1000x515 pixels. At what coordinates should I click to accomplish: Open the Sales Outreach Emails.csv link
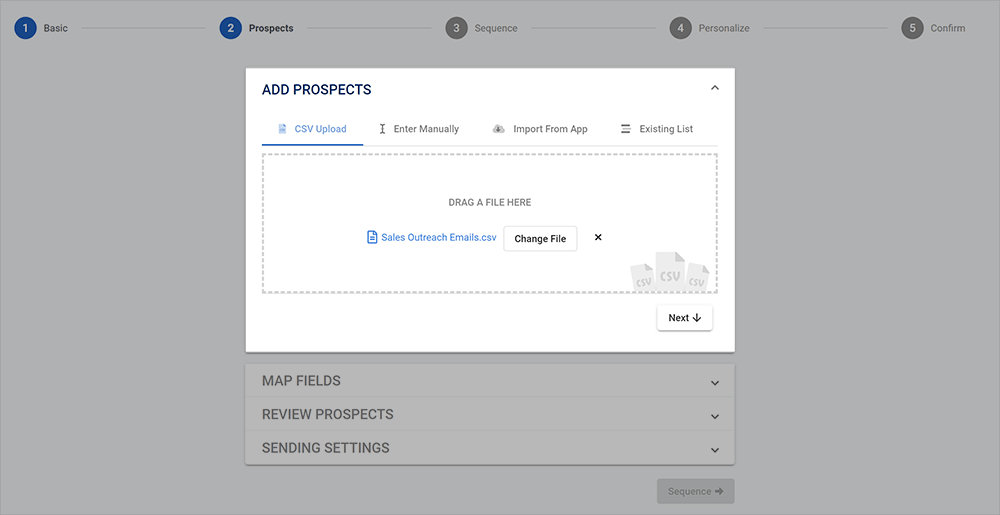pos(438,238)
